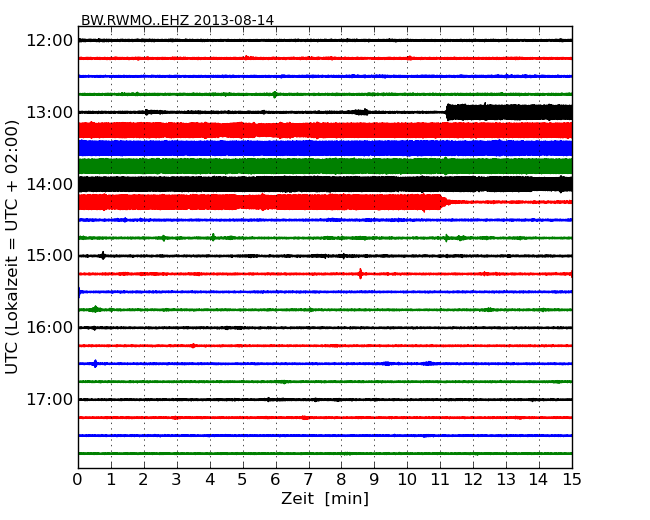Click the thin black trace at 12:00
The width and height of the screenshot is (650, 520).
point(325,40)
